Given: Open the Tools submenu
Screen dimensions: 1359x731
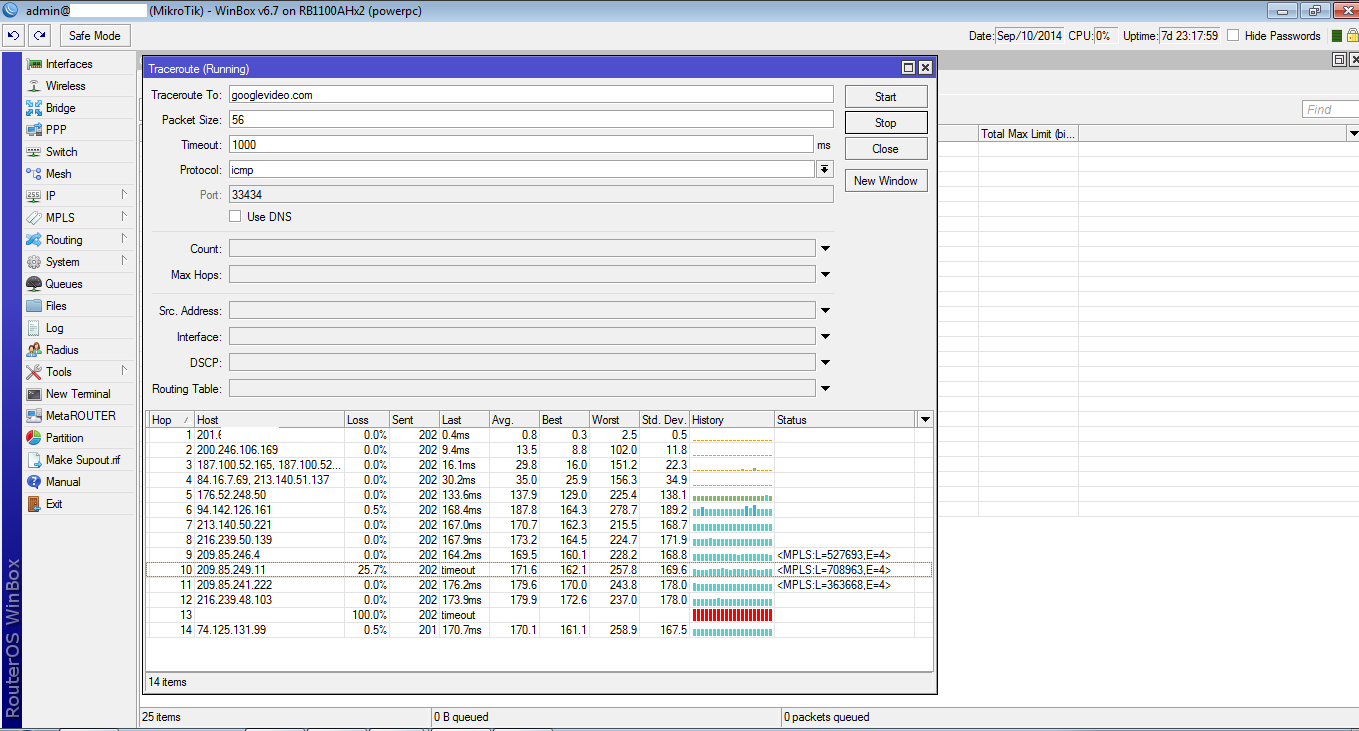Looking at the screenshot, I should [59, 372].
